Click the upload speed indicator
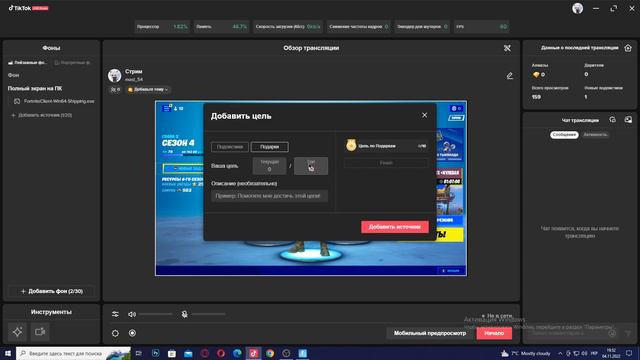This screenshot has width=640, height=360. tap(288, 27)
